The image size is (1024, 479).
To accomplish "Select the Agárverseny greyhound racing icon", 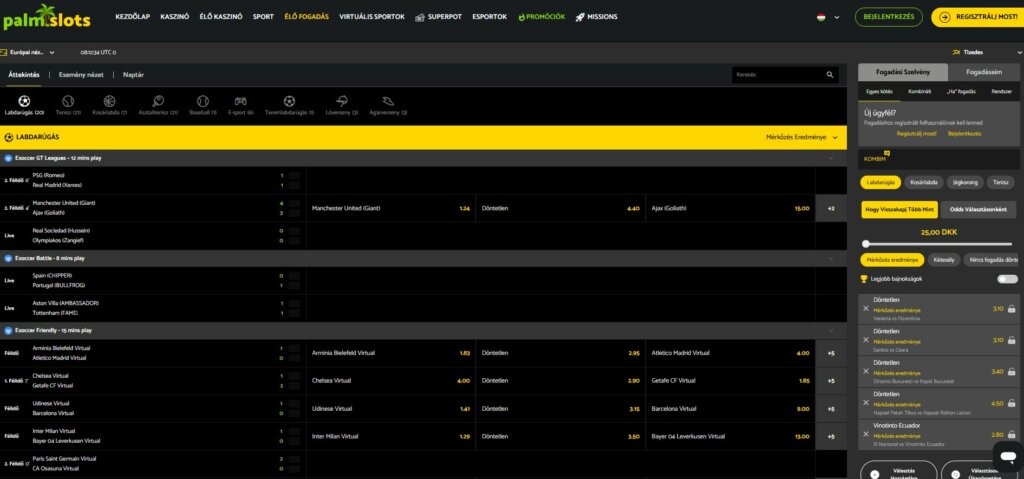I will [x=388, y=101].
